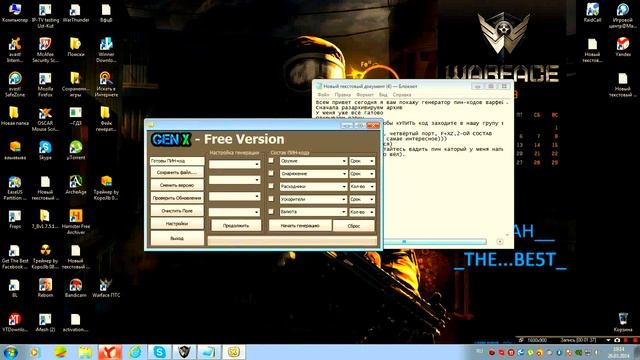Open the Формат menu in Notepad
The image size is (640, 360).
364,95
